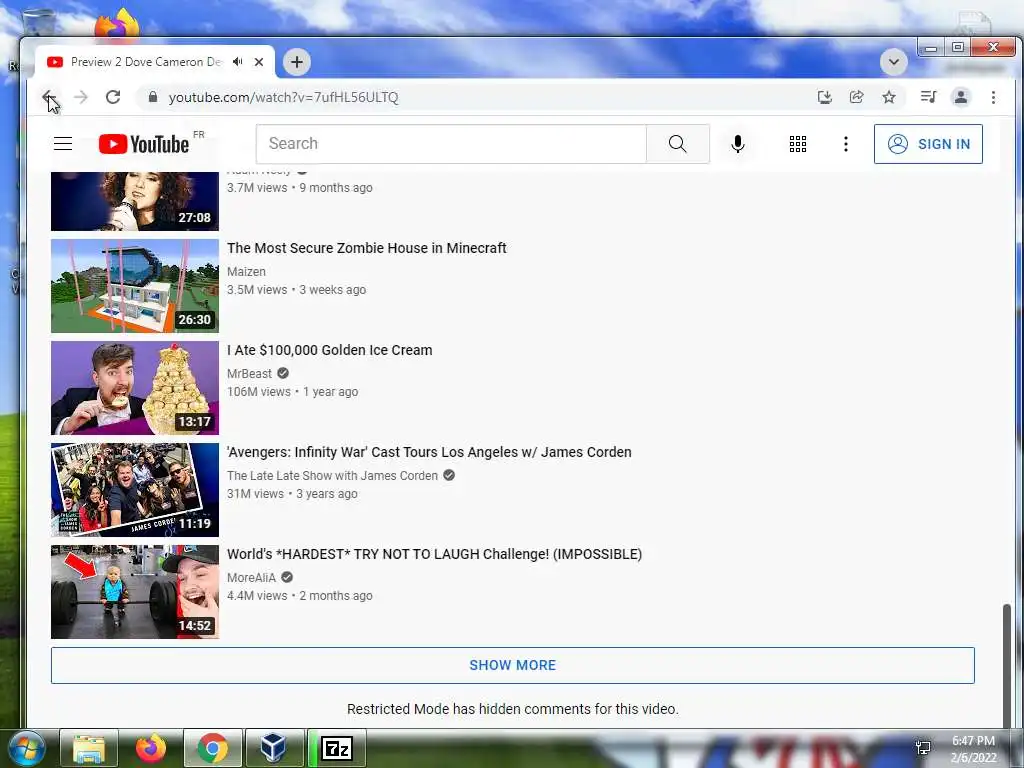Visit the MrBeast channel name
The image size is (1024, 768).
click(249, 374)
